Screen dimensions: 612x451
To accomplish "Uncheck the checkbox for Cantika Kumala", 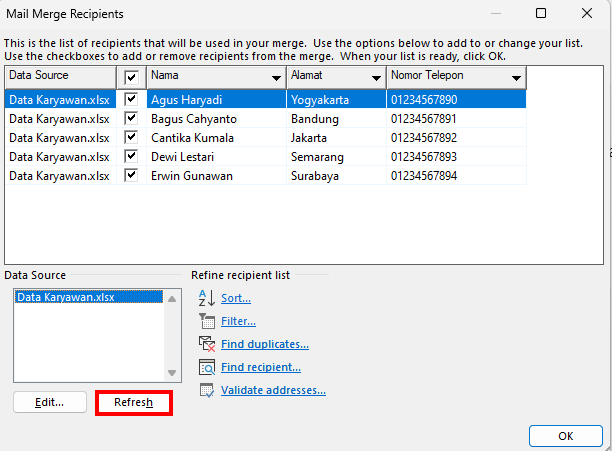I will [x=131, y=138].
